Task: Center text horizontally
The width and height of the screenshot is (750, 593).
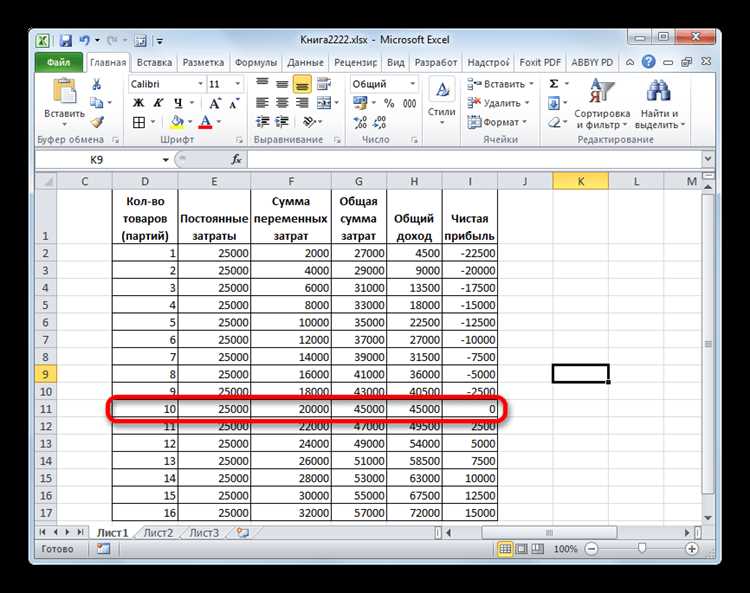Action: (282, 103)
